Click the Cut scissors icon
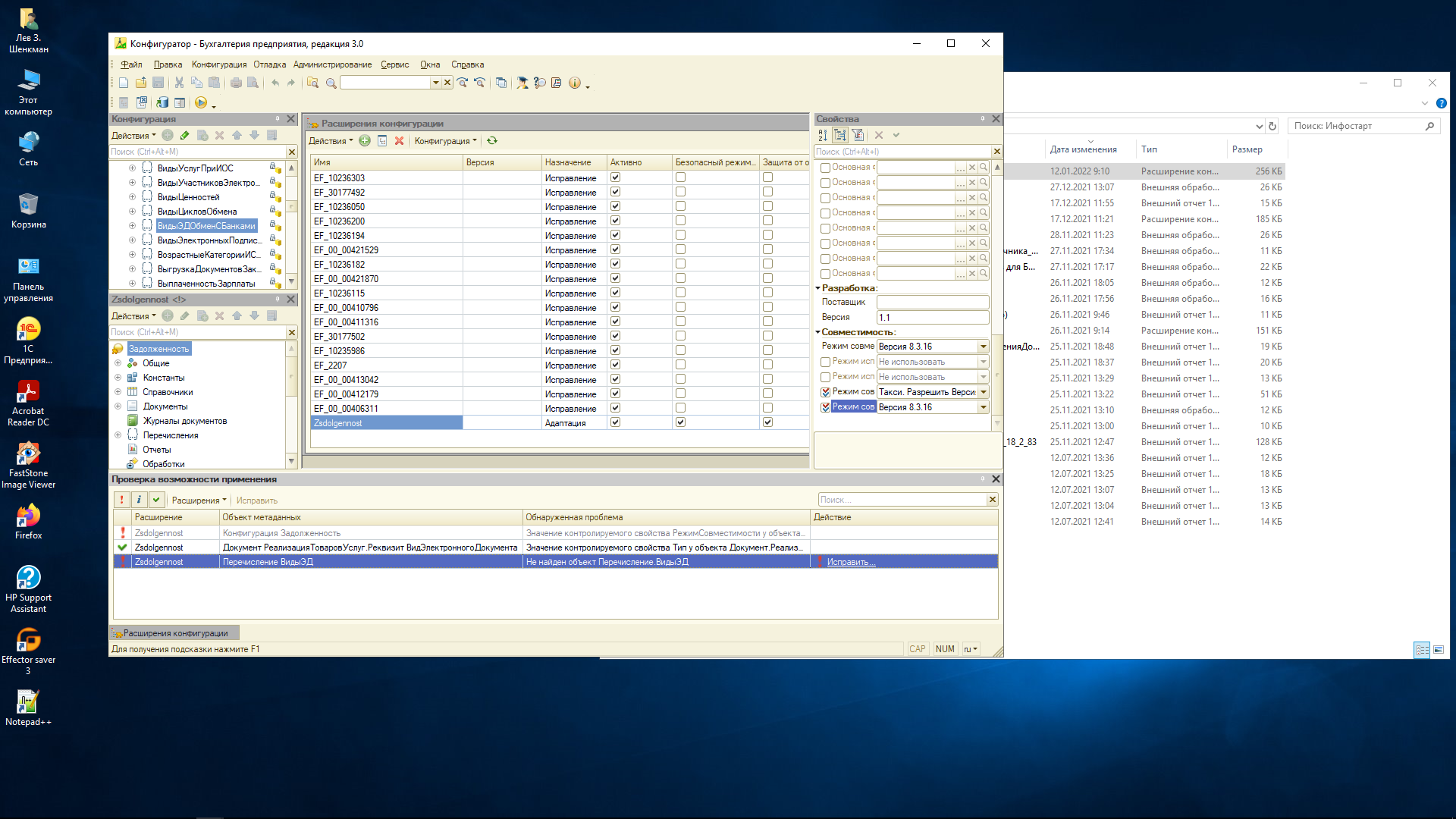1456x819 pixels. (180, 83)
